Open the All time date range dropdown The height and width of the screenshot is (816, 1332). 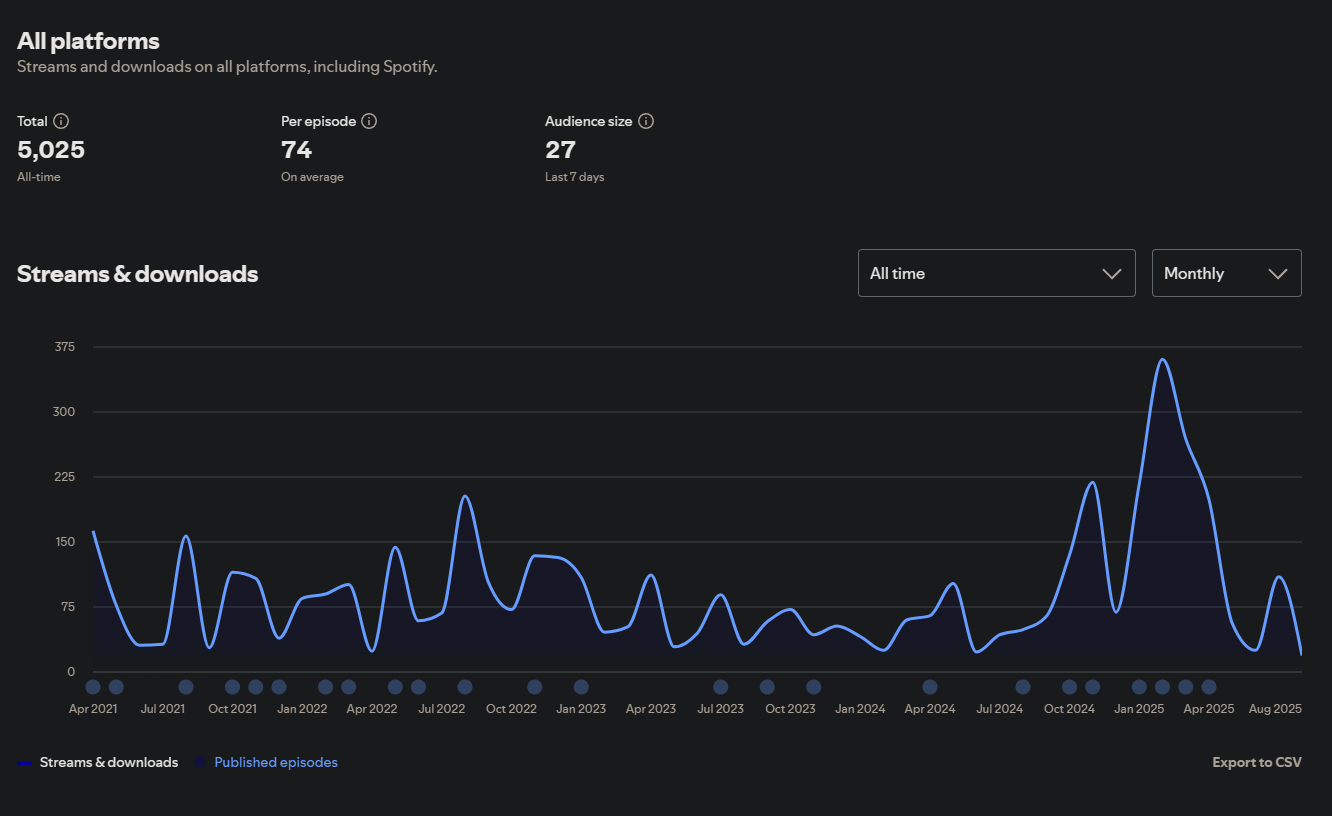click(x=996, y=273)
